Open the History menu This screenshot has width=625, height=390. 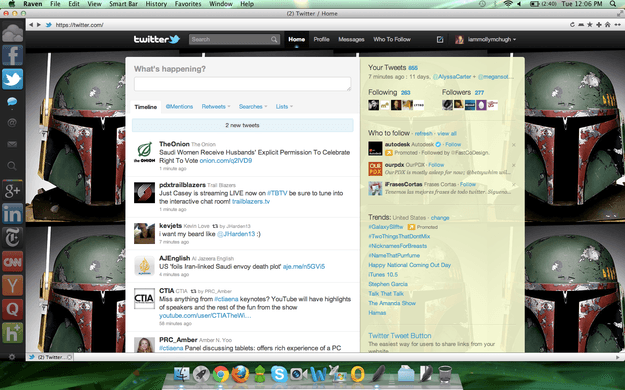pos(156,4)
